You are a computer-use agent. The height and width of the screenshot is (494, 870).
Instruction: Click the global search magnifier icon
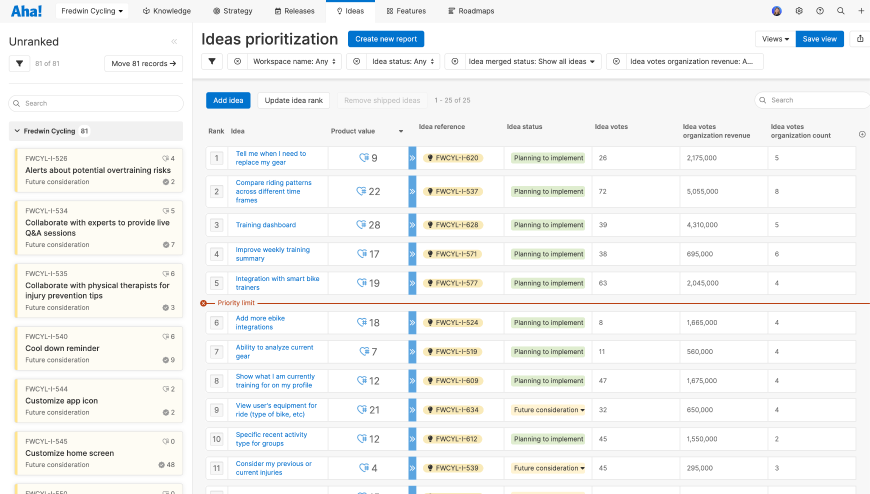pos(841,11)
